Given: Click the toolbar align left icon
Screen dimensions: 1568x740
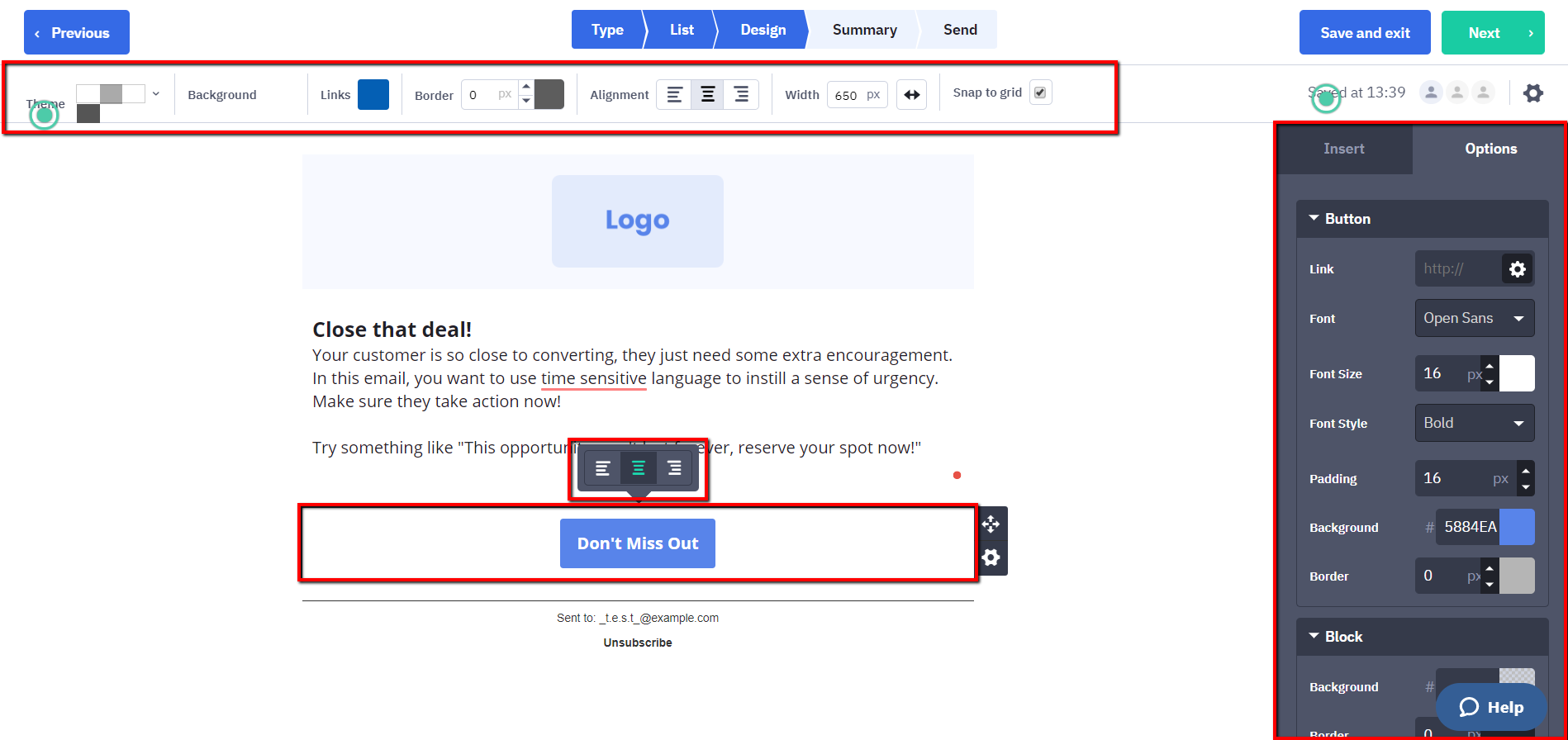Looking at the screenshot, I should click(x=674, y=95).
